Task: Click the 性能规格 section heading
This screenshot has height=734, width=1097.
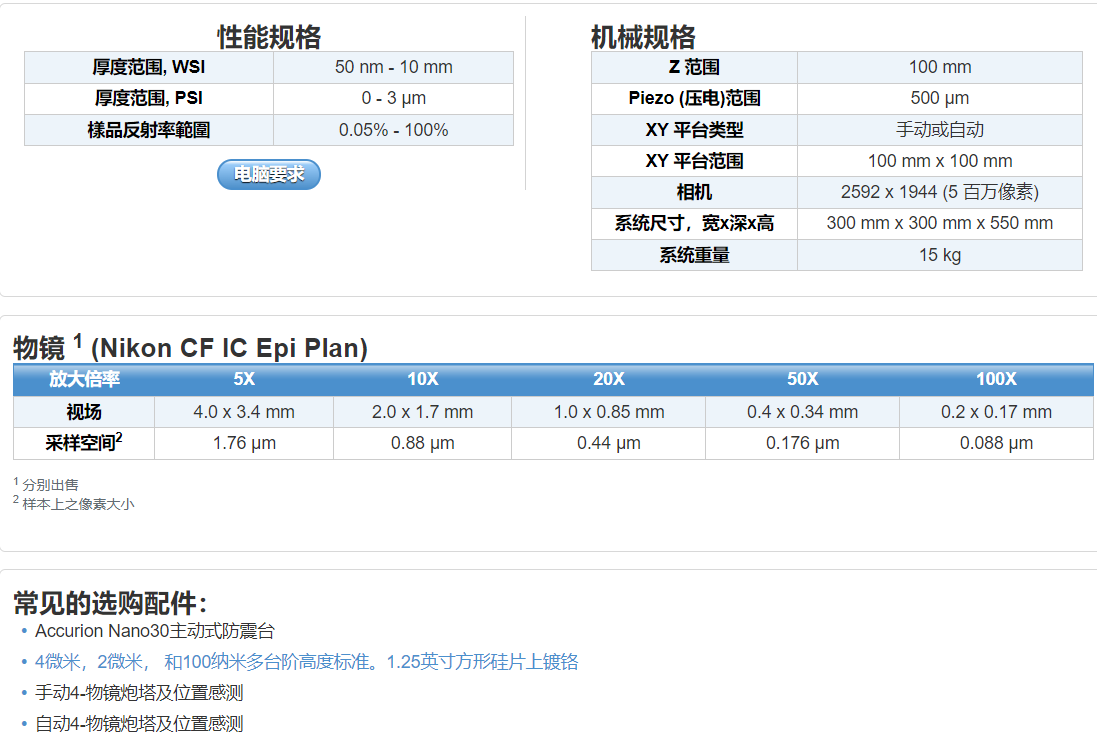Action: click(269, 37)
